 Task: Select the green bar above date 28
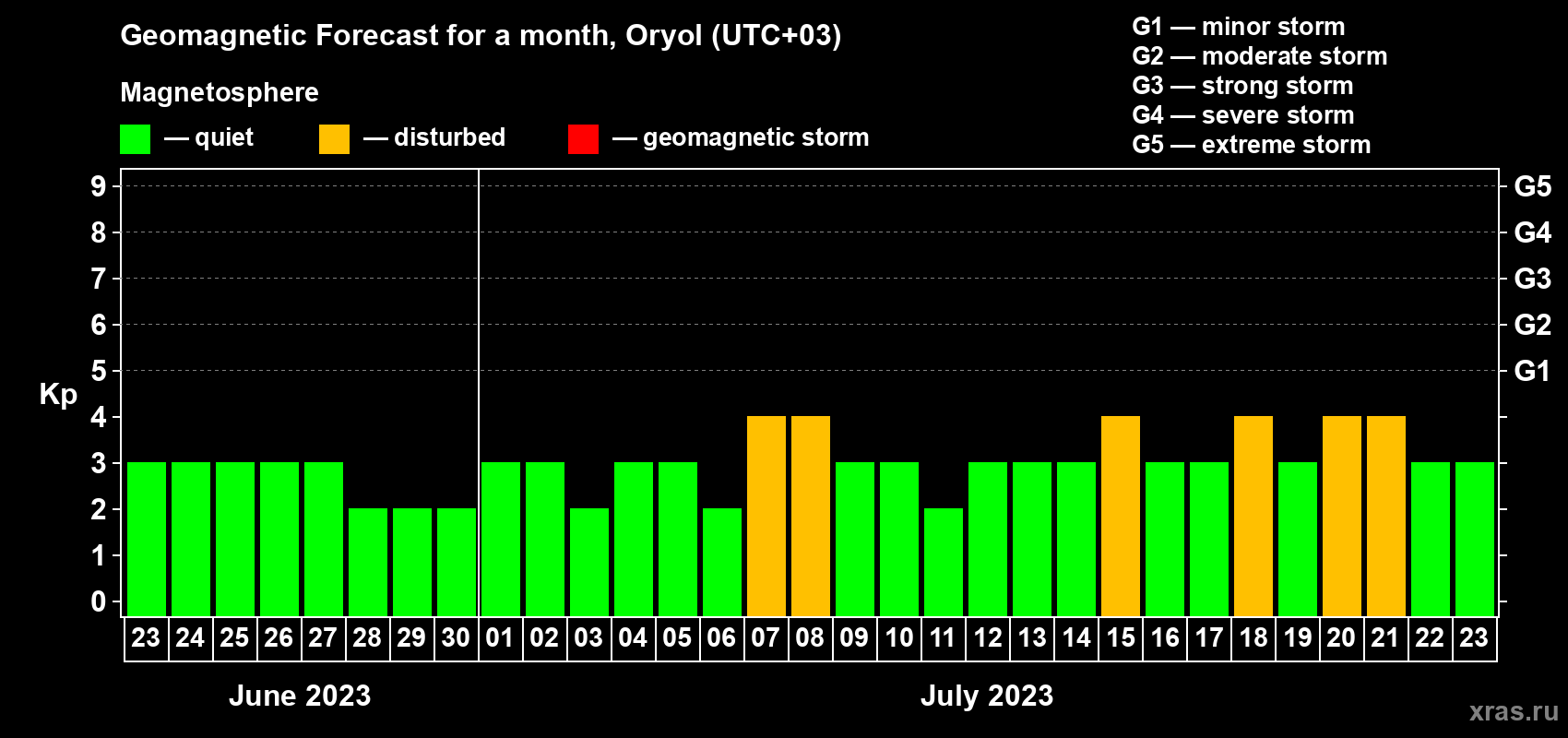tap(368, 562)
